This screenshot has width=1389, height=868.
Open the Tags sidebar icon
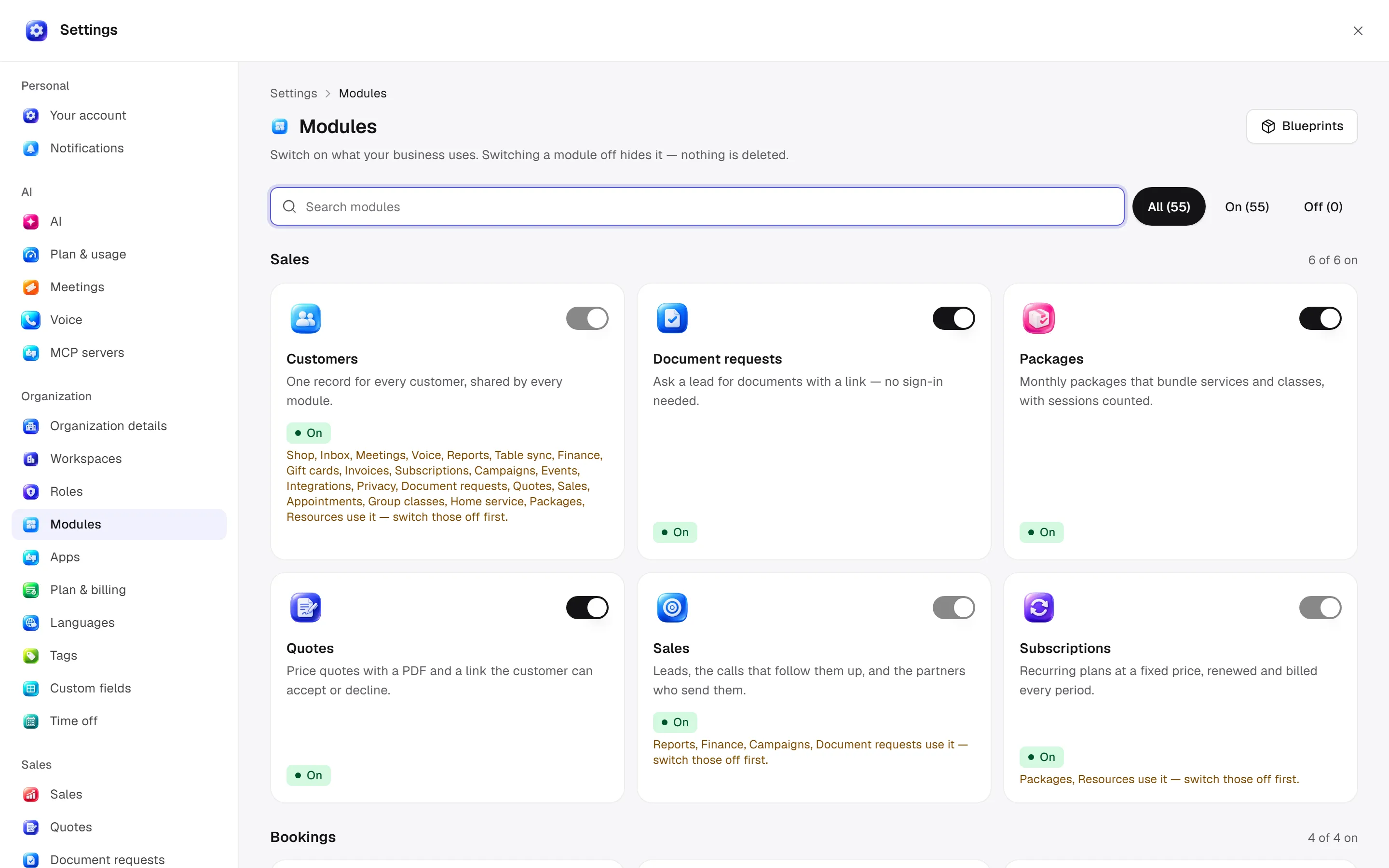pos(31,655)
